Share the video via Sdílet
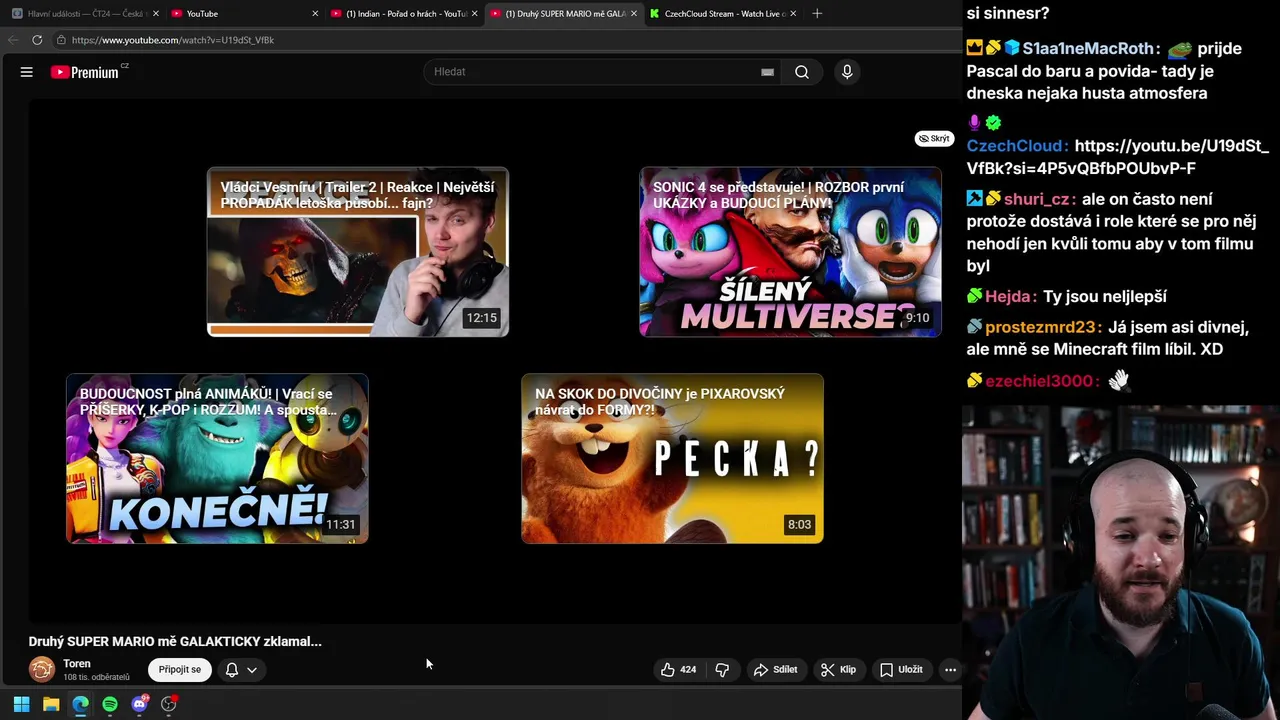 pos(775,670)
